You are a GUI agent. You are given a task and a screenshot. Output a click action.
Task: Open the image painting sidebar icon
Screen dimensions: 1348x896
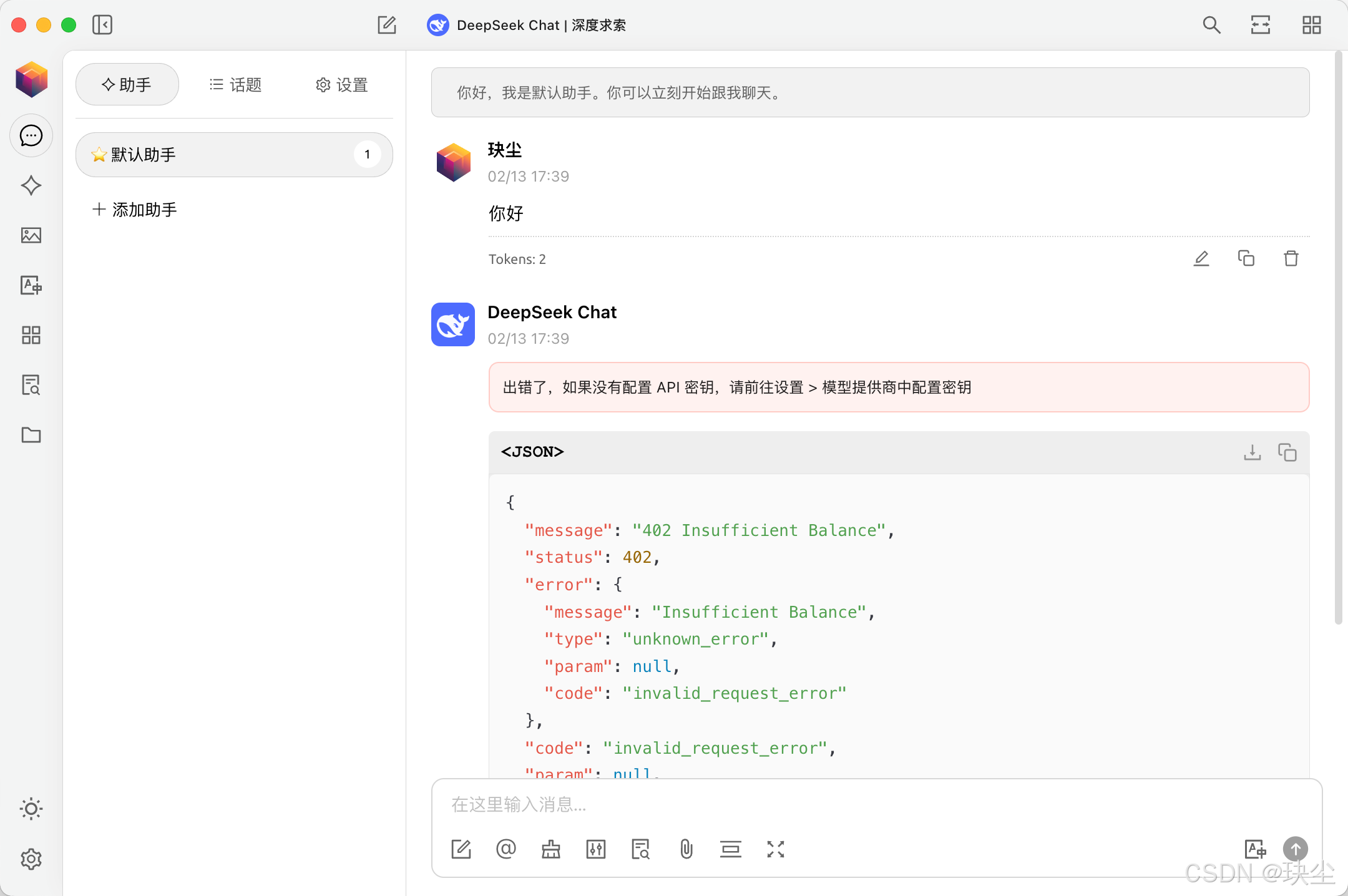point(31,235)
